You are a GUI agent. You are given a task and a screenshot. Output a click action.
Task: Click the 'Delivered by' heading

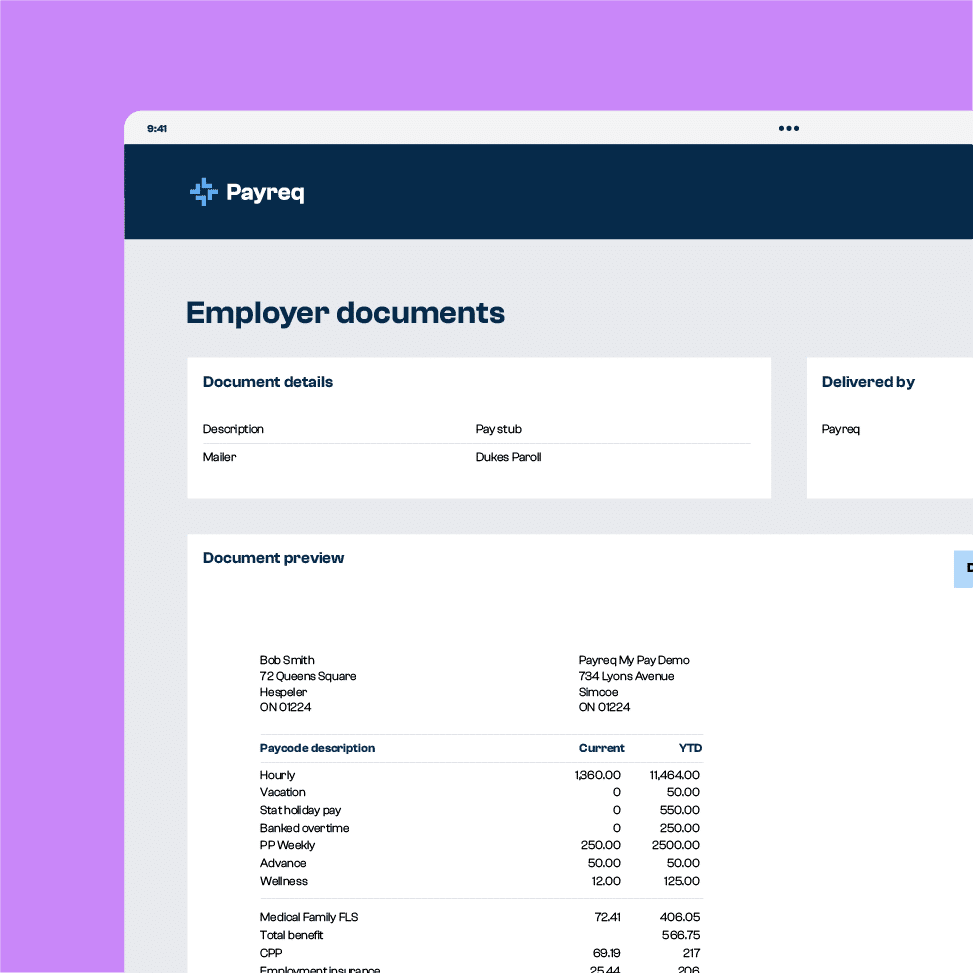click(868, 382)
